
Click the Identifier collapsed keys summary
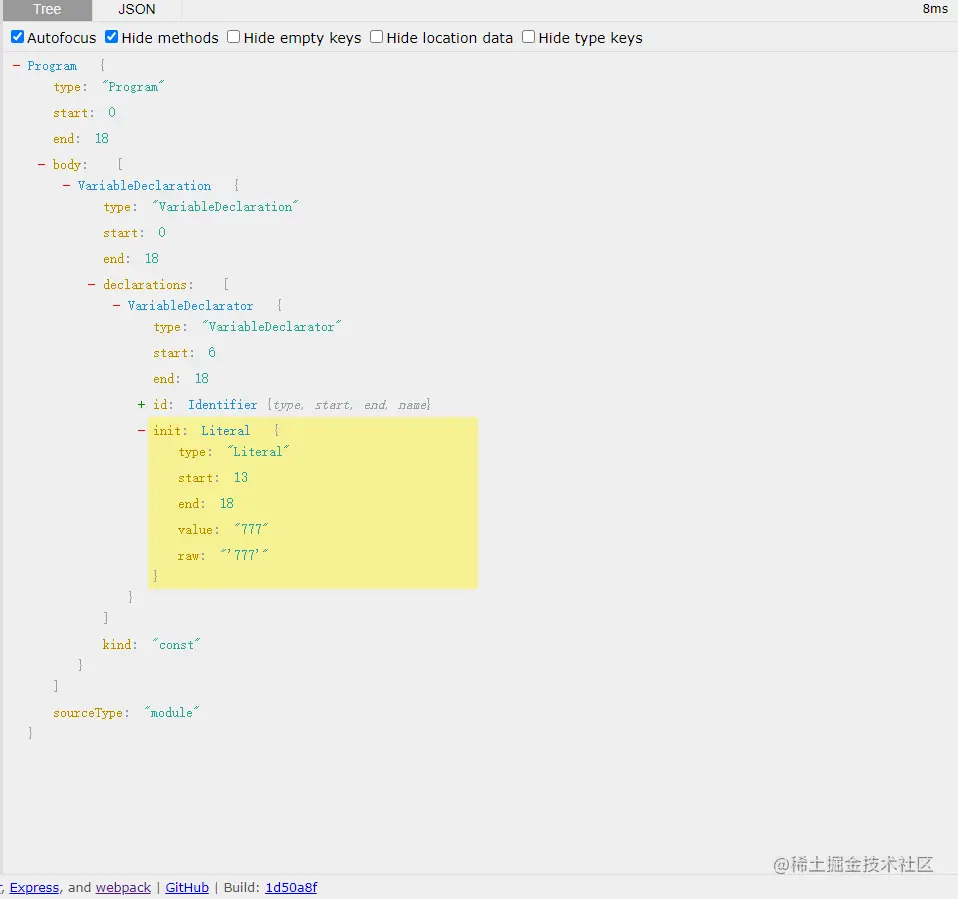click(x=349, y=405)
